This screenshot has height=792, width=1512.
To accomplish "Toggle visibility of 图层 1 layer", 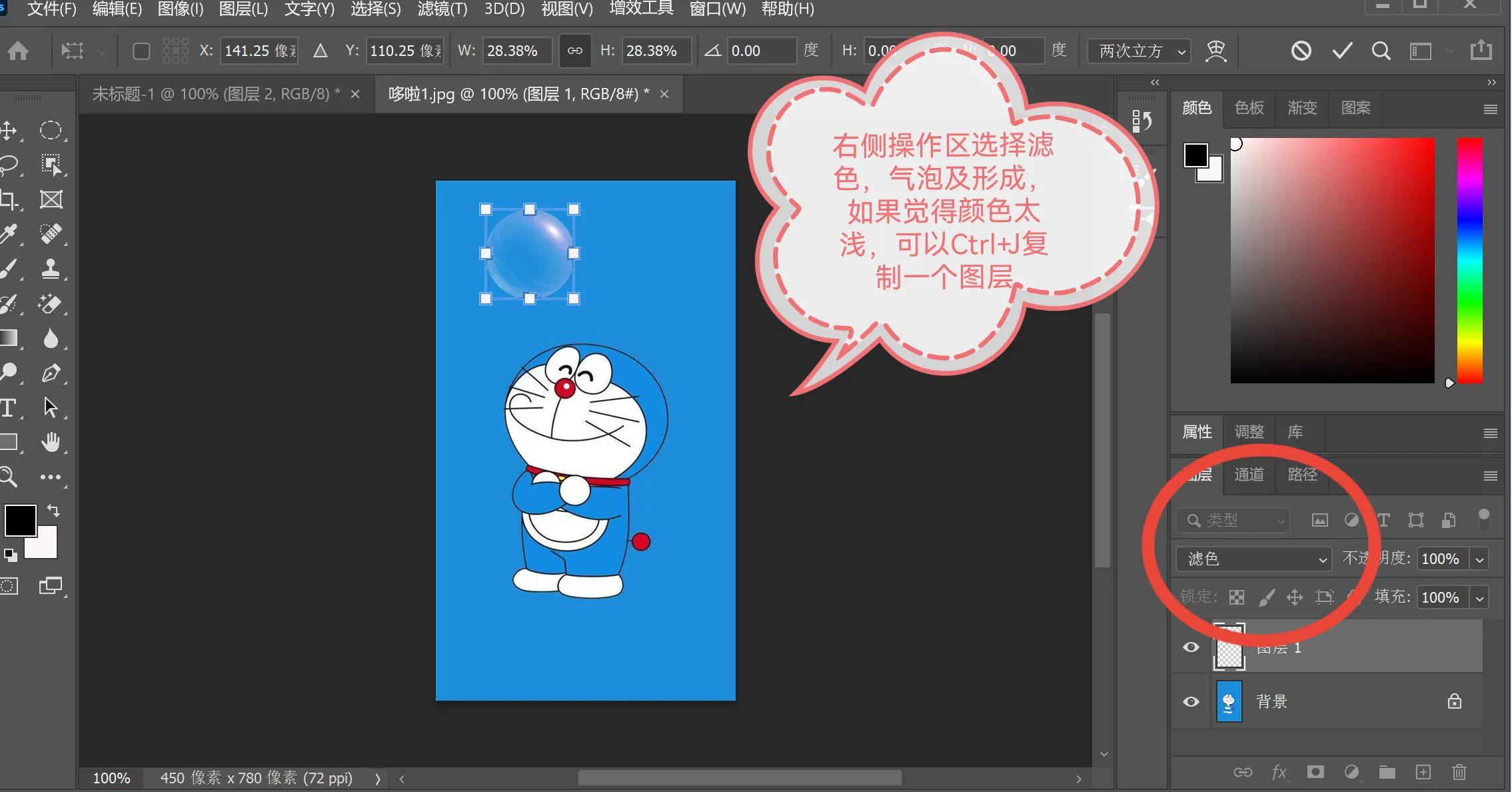I will coord(1191,647).
